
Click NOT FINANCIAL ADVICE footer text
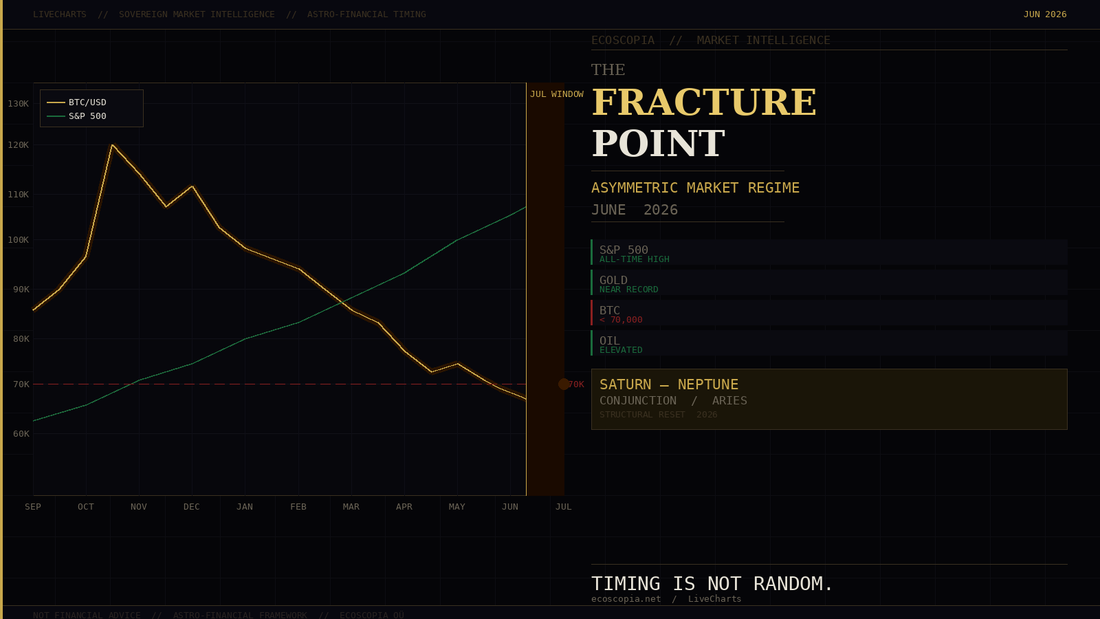coord(87,615)
